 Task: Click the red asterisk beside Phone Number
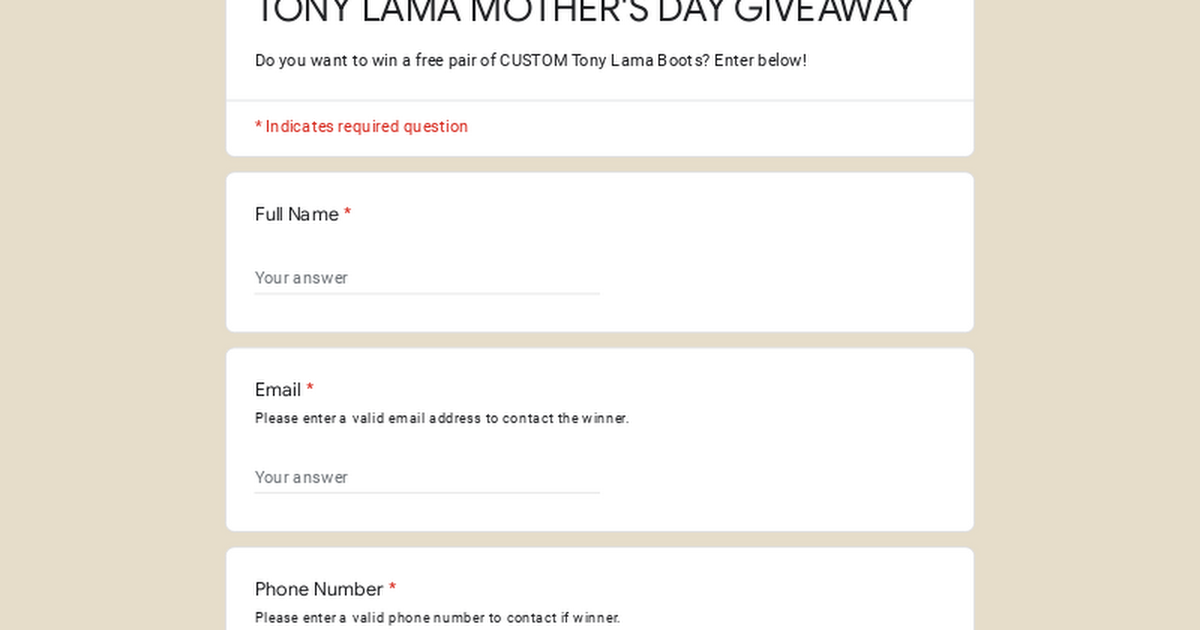(x=393, y=588)
